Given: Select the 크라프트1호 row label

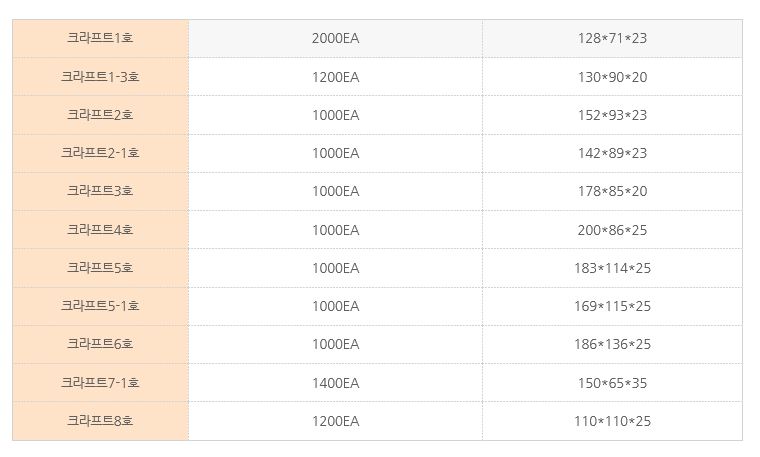Looking at the screenshot, I should click(100, 38).
